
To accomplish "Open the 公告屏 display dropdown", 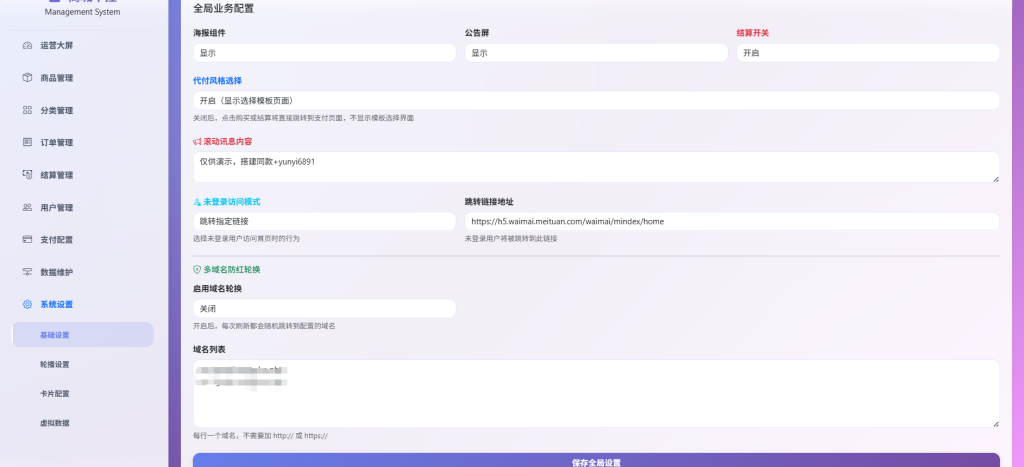I will coord(596,53).
